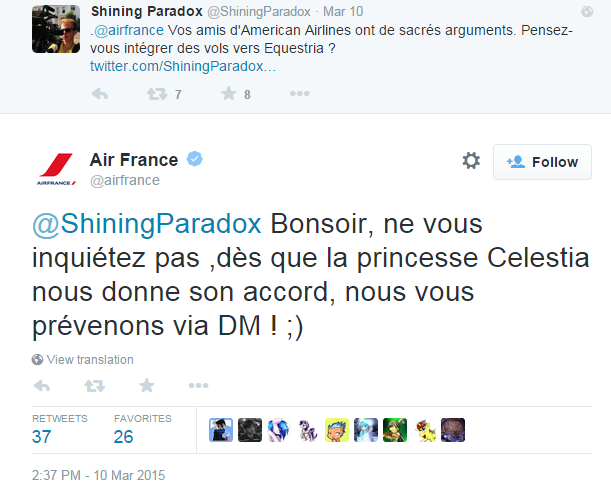Click the View translation link
The width and height of the screenshot is (611, 501).
click(x=89, y=360)
